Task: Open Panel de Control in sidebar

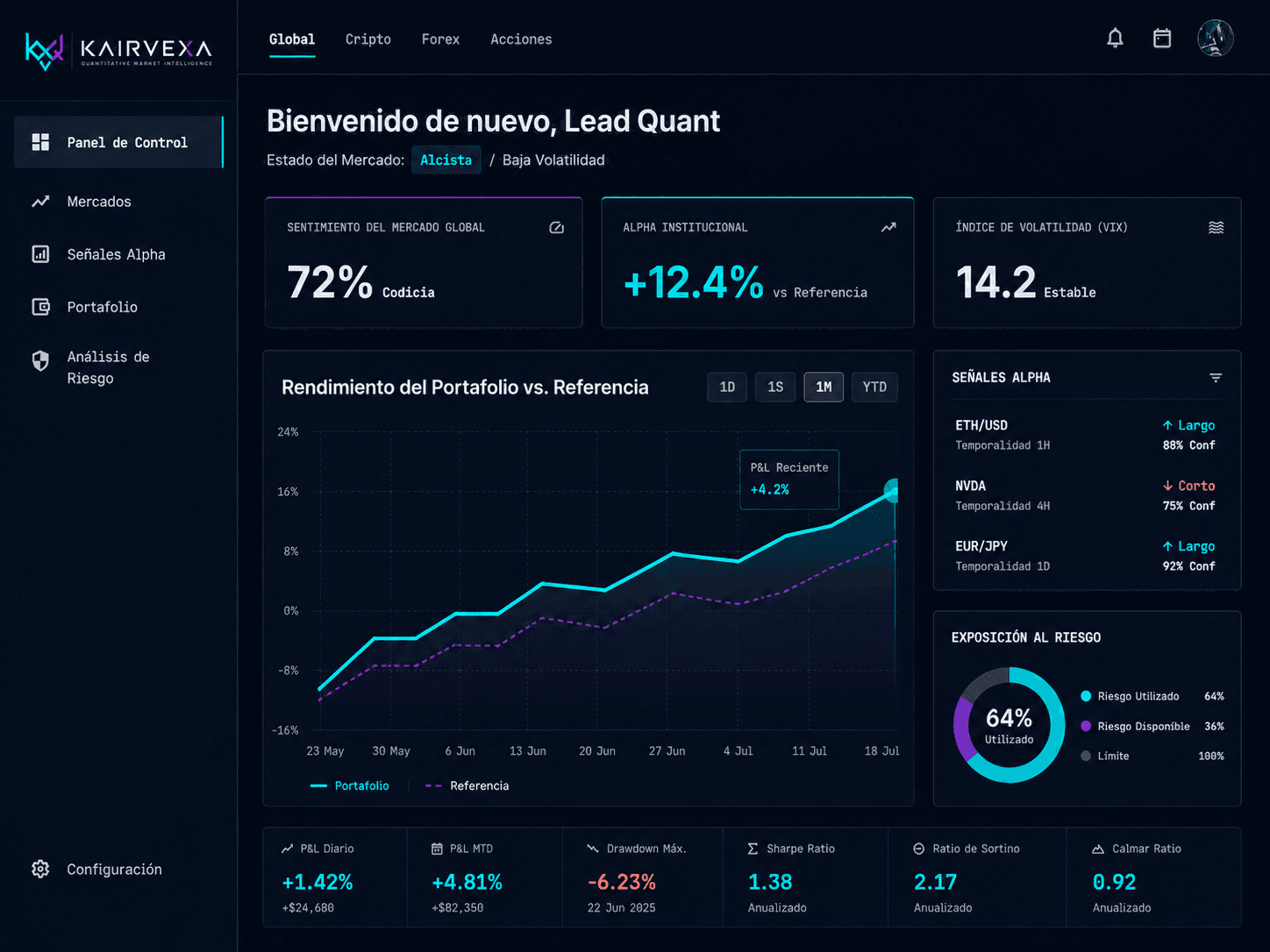Action: point(118,142)
